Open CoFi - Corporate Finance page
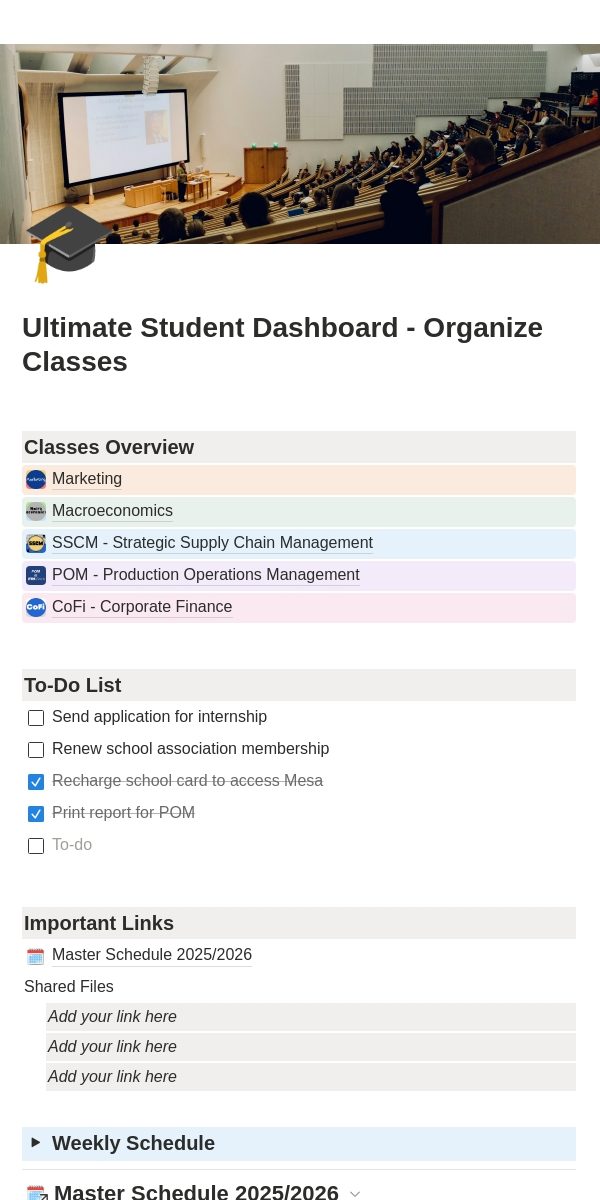Image resolution: width=600 pixels, height=1200 pixels. point(142,607)
